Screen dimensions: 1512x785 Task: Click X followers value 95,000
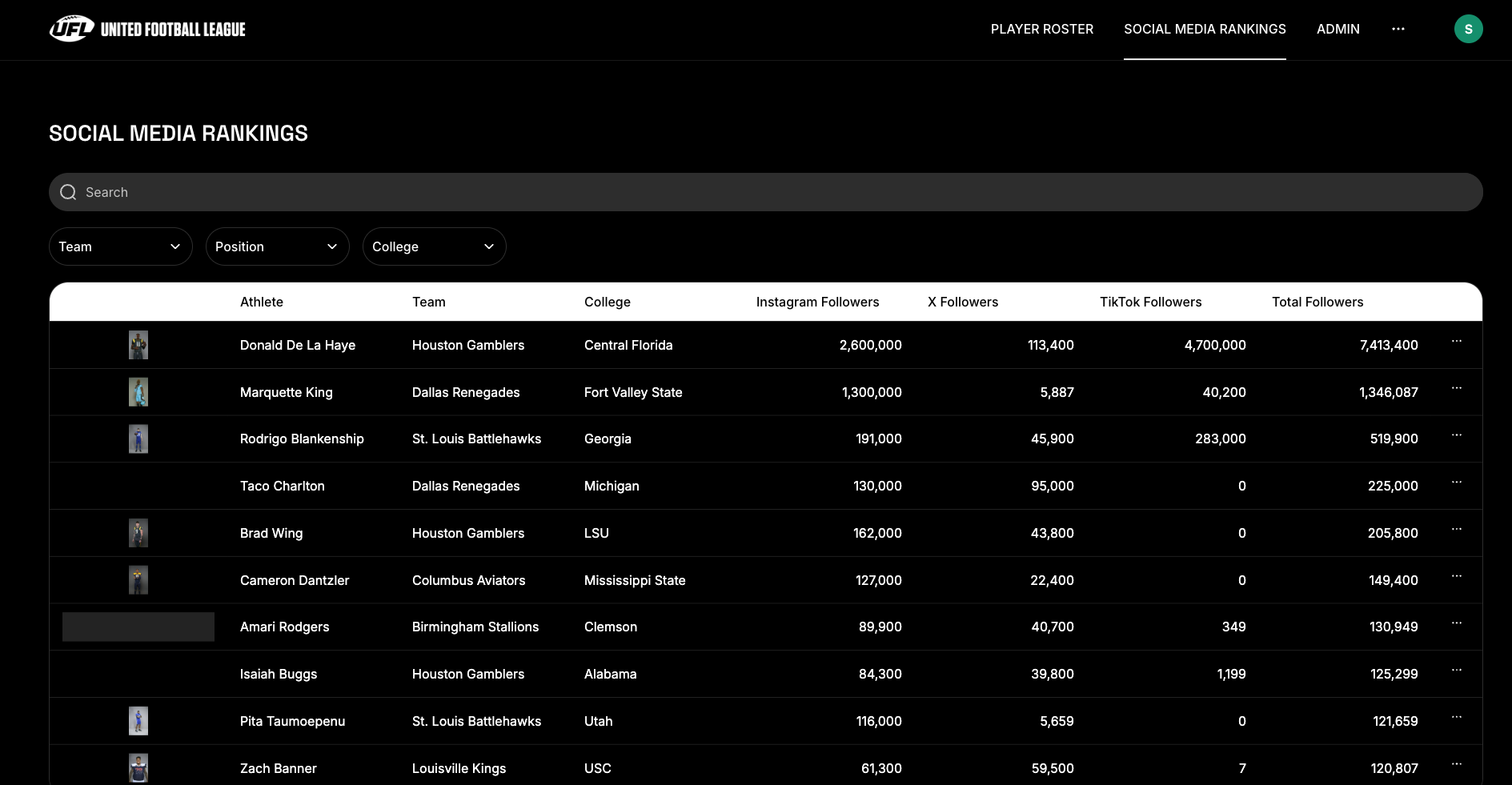[x=1053, y=486]
